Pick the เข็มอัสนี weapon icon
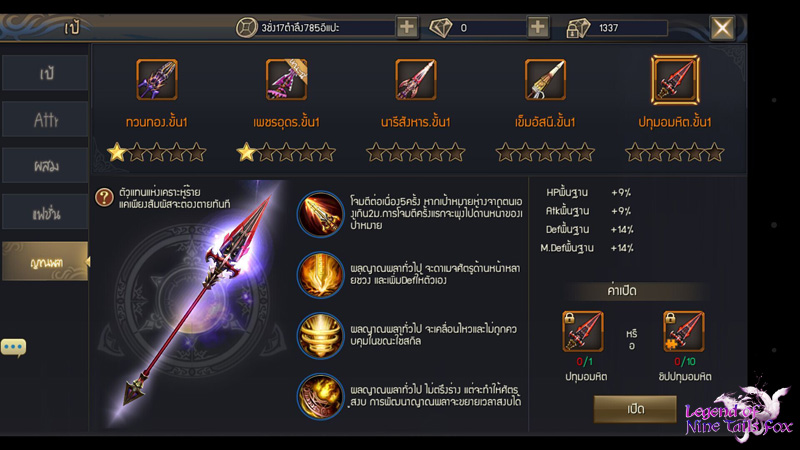 pos(545,79)
